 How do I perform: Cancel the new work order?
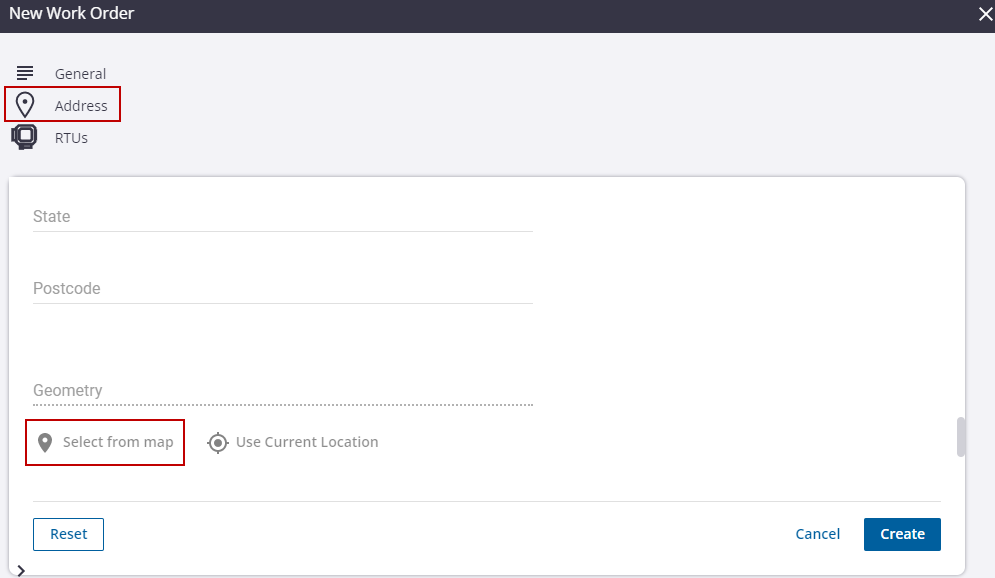click(x=817, y=534)
